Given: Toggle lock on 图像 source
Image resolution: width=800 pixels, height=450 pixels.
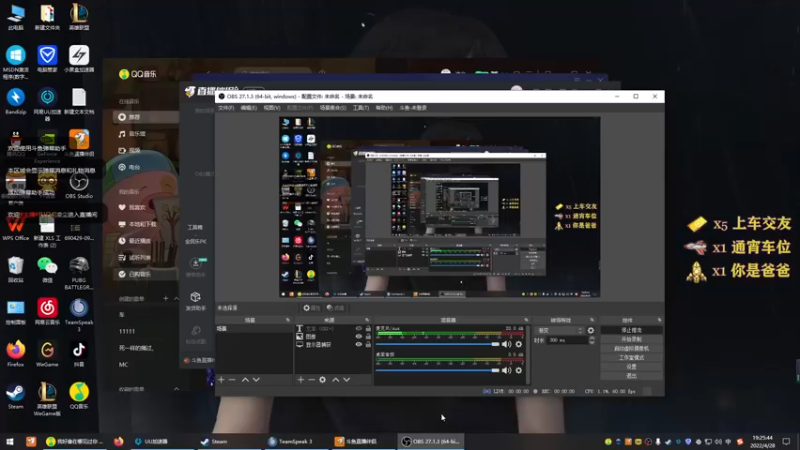Looking at the screenshot, I should tap(368, 337).
